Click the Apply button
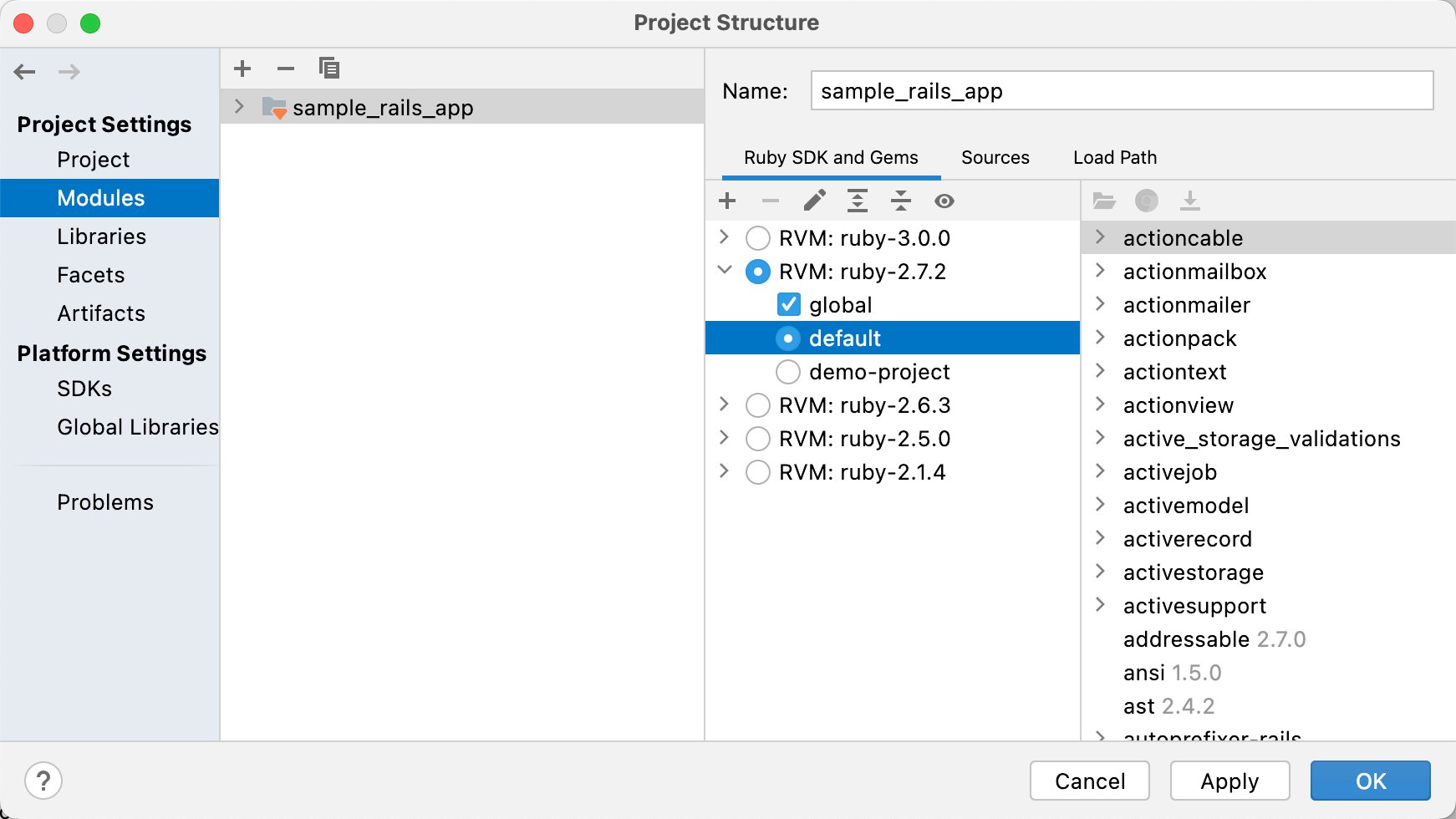Screen dimensions: 1456x819 pos(1230,781)
